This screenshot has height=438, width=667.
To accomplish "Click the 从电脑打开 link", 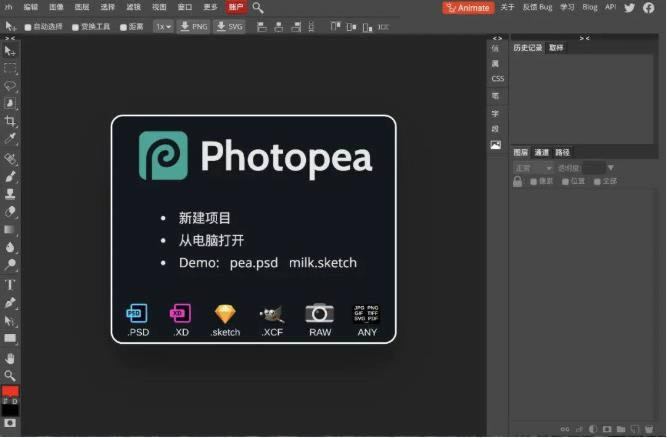I will 211,241.
